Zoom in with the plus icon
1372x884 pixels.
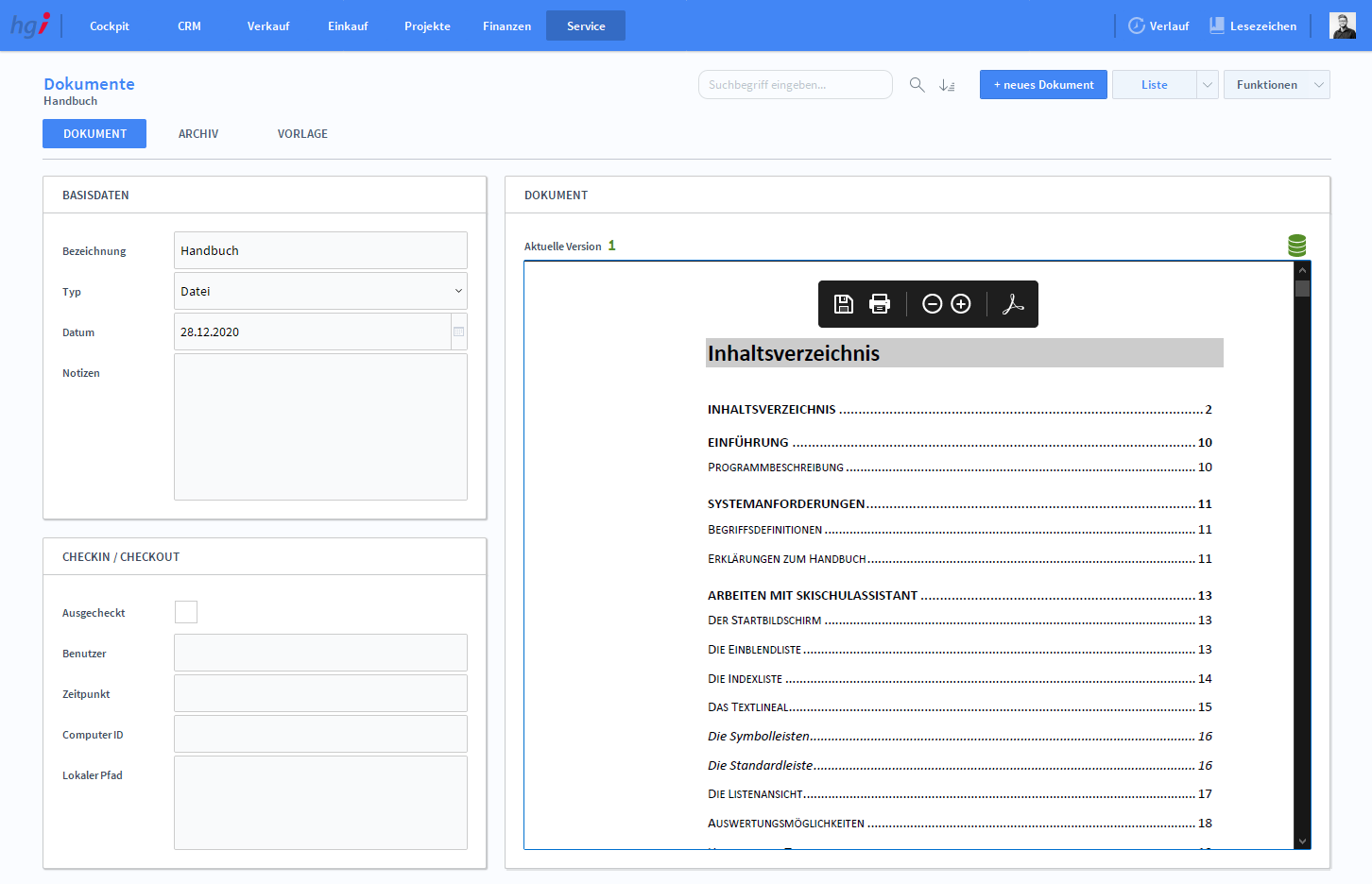(961, 304)
